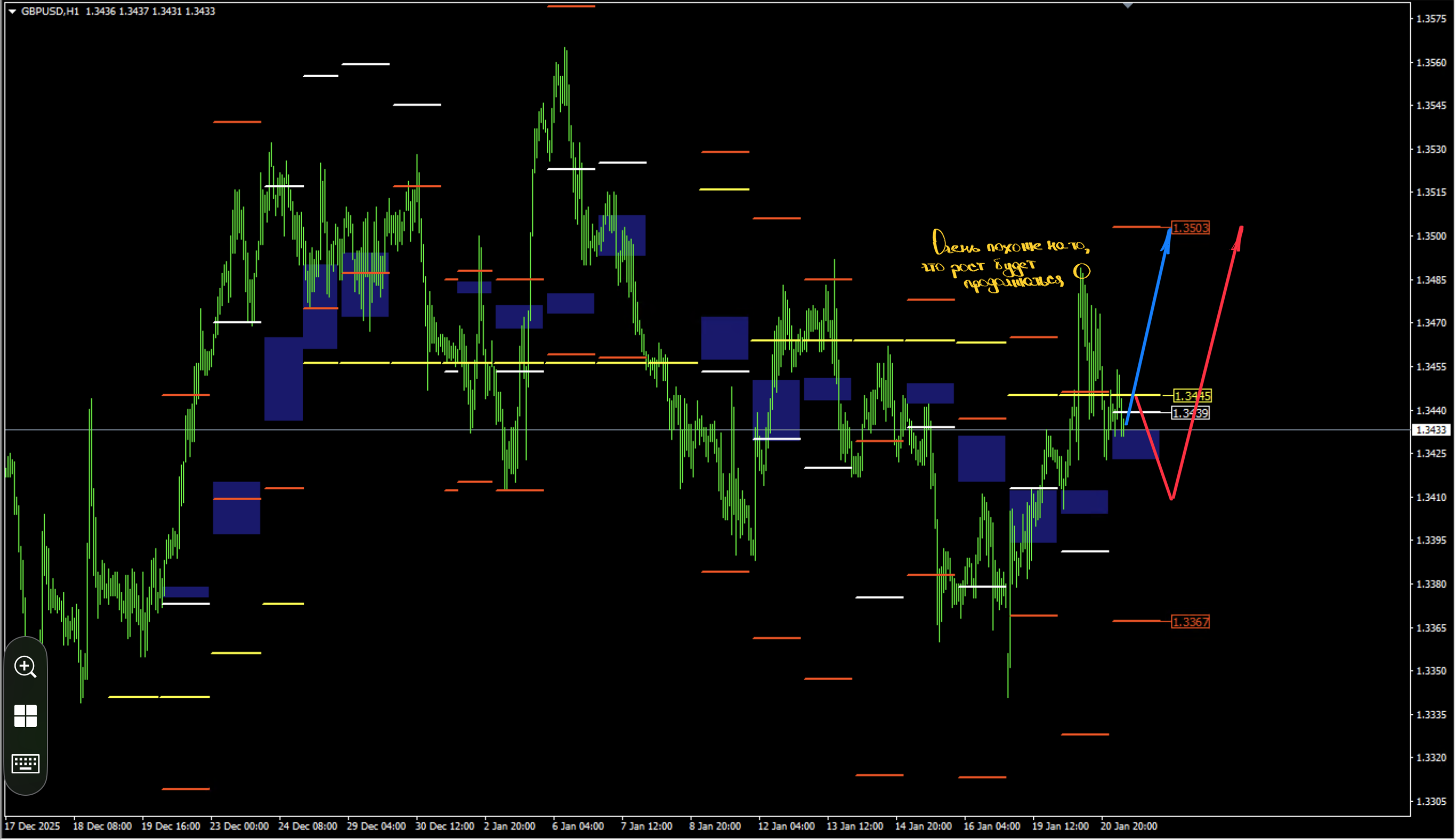
Task: Click 1.3575 on the price scale
Action: (1431, 19)
